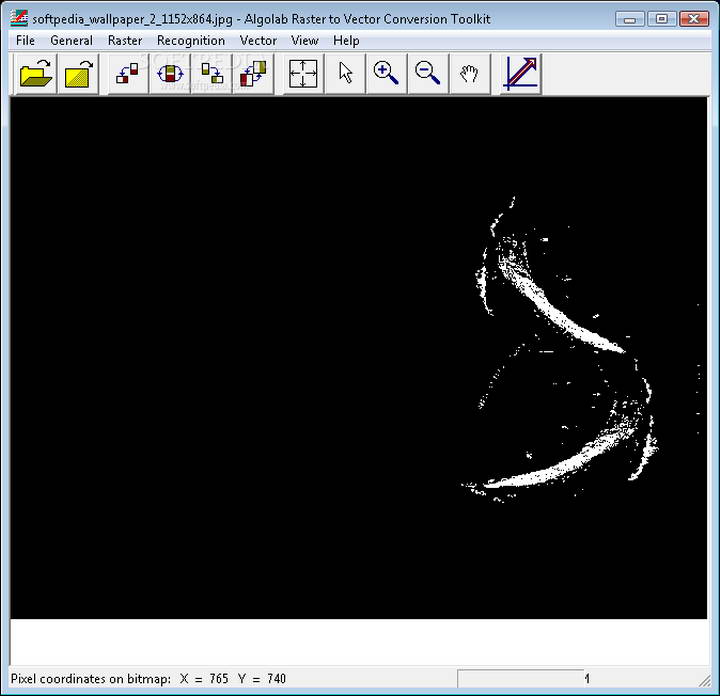Click the olive-to-white squares conversion icon
Screen dimensions: 720x696
tap(212, 73)
